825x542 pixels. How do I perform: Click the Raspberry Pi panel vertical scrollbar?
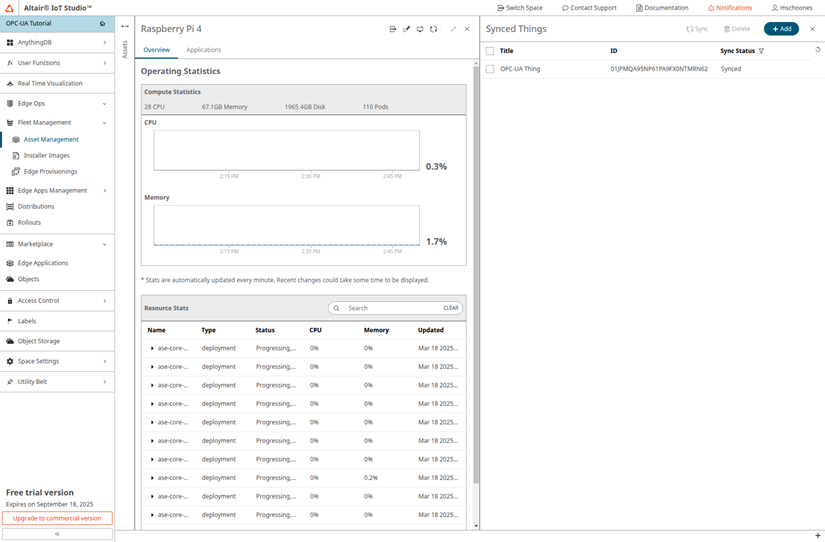[x=476, y=274]
